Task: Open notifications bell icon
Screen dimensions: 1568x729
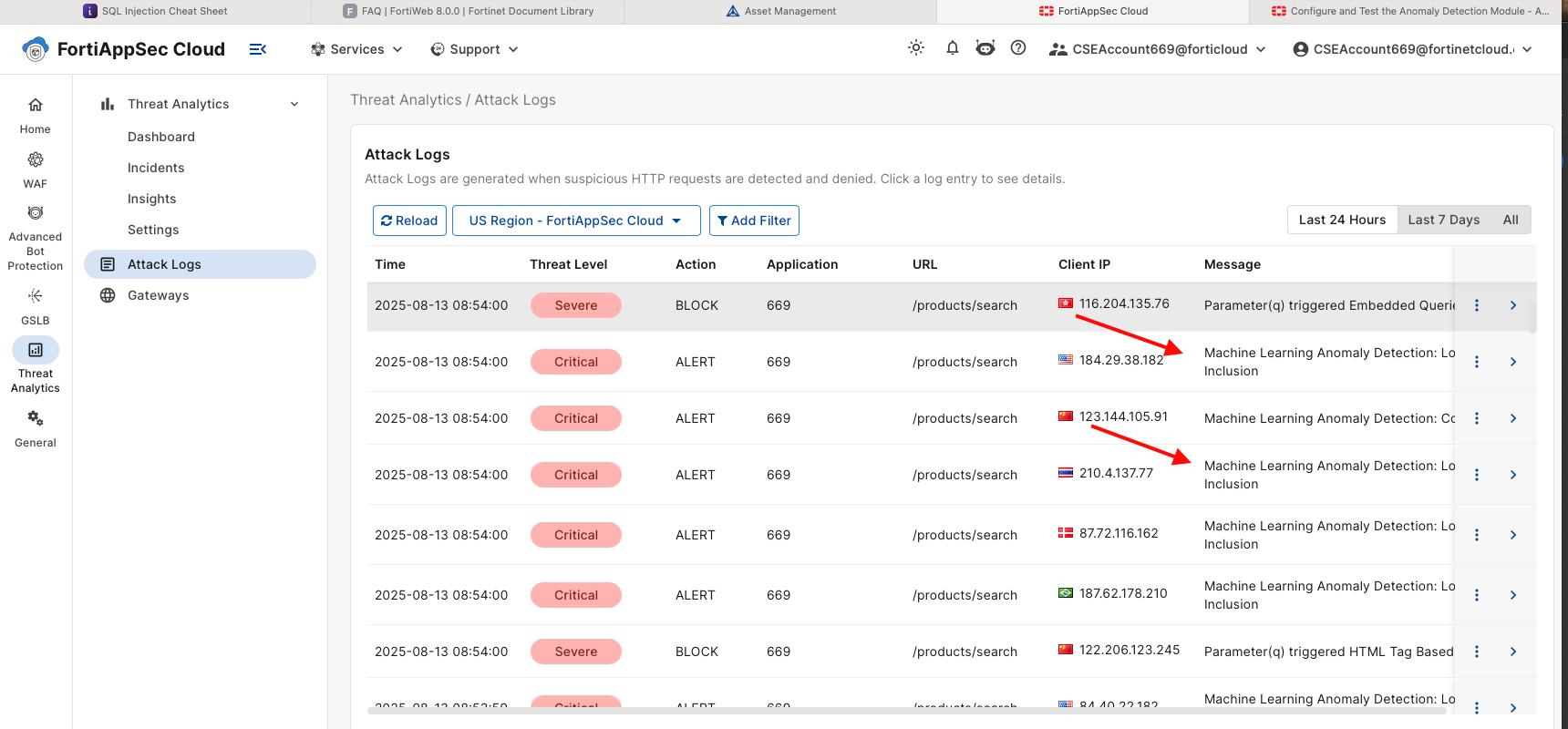Action: point(953,48)
